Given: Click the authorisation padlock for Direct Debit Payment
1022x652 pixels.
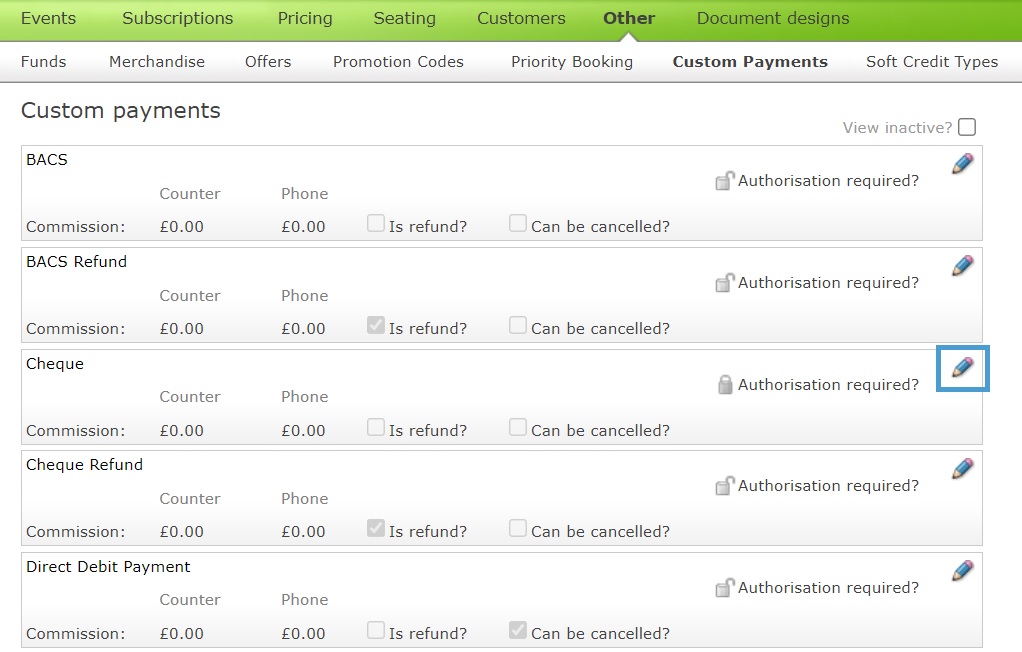Looking at the screenshot, I should click(724, 589).
